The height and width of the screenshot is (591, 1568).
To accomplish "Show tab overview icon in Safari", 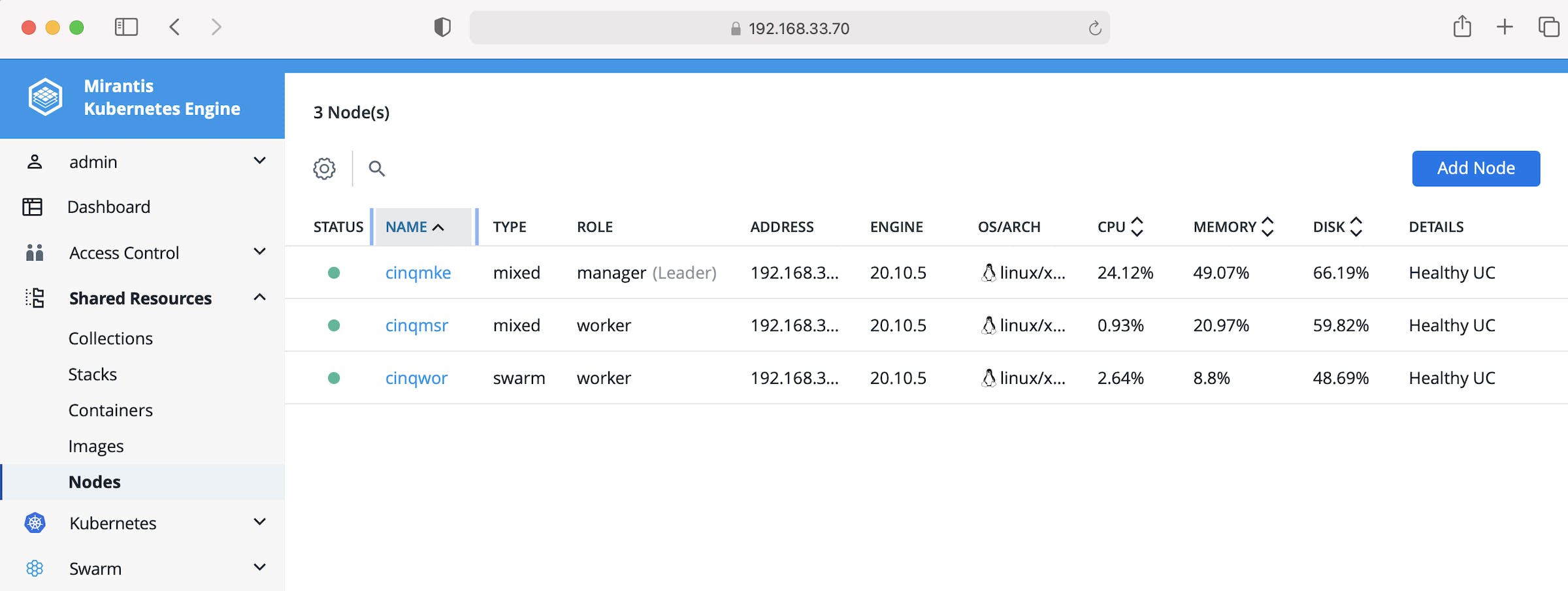I will (1548, 27).
